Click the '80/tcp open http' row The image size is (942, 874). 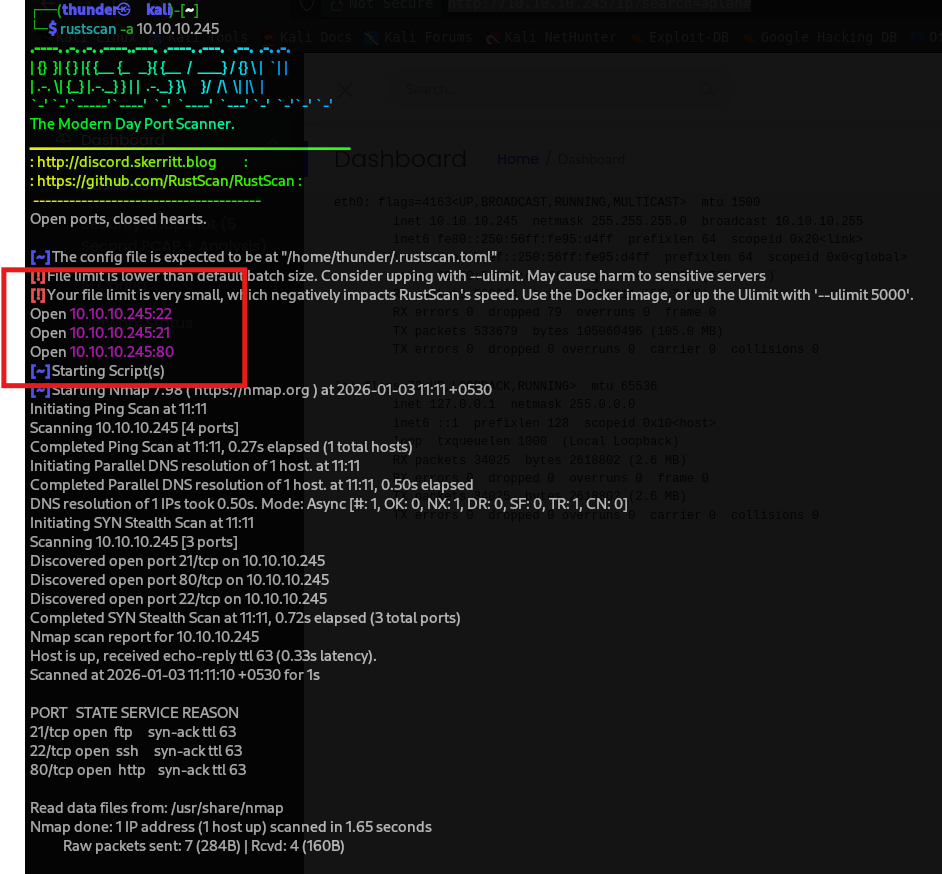tap(138, 770)
